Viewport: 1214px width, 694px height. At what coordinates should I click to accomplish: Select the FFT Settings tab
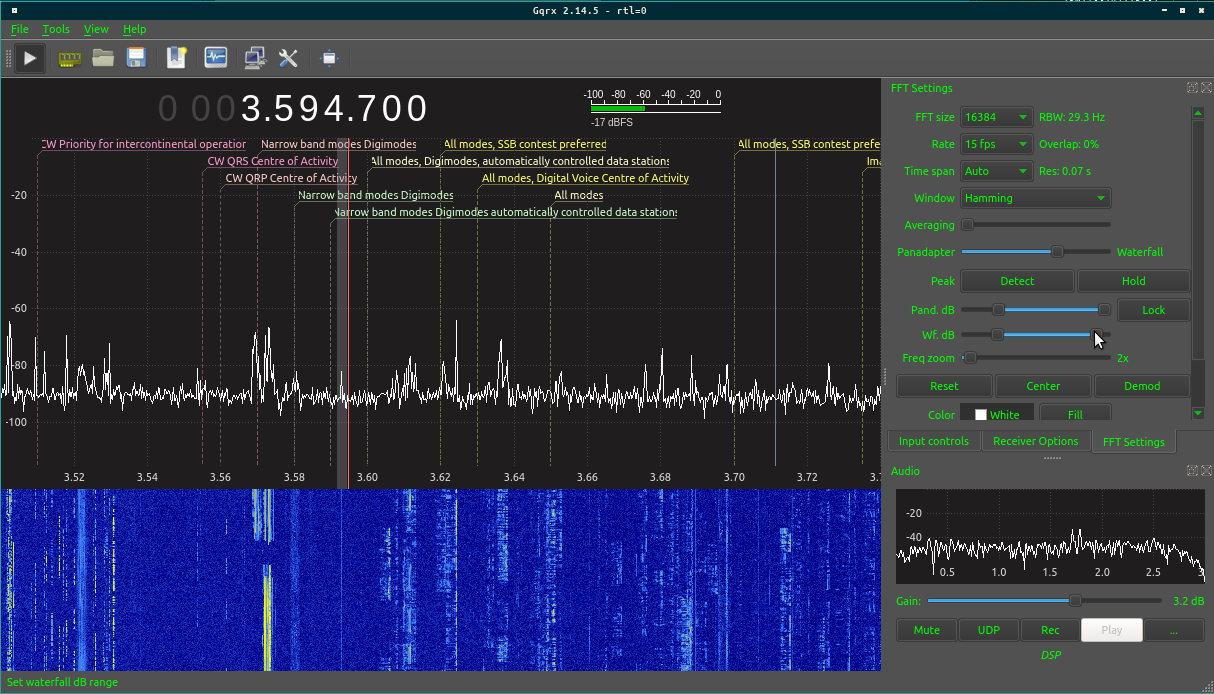(1134, 442)
